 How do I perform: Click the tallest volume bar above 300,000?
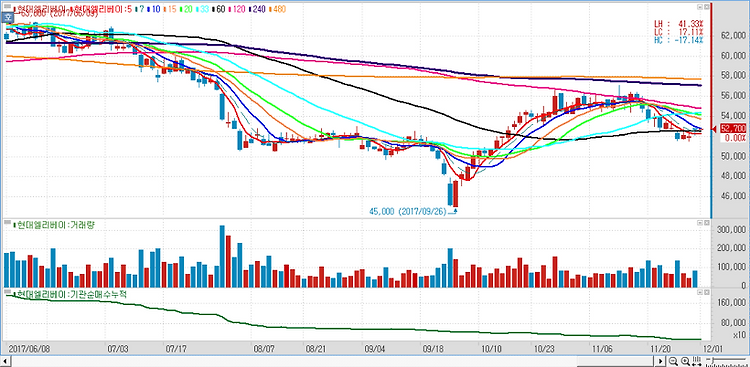(x=222, y=256)
